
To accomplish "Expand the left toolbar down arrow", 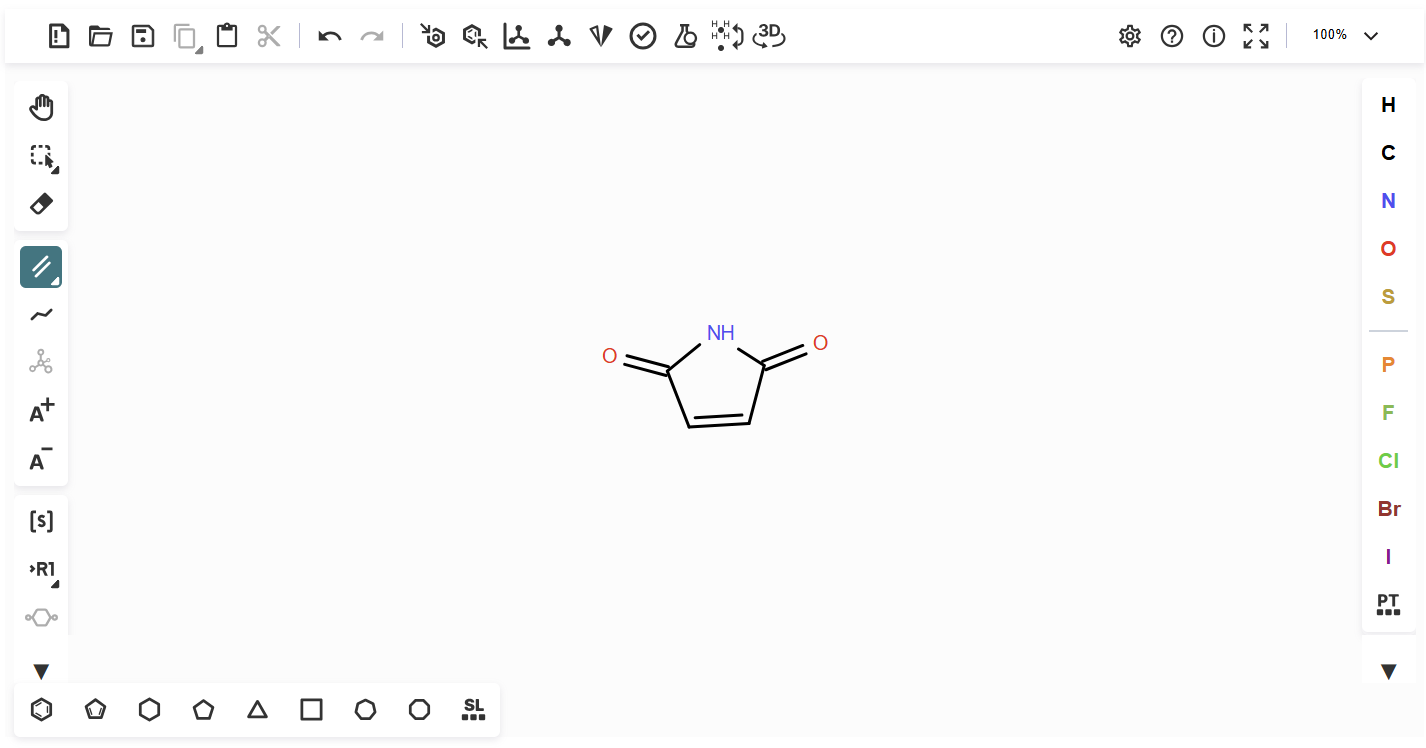I will click(x=41, y=671).
